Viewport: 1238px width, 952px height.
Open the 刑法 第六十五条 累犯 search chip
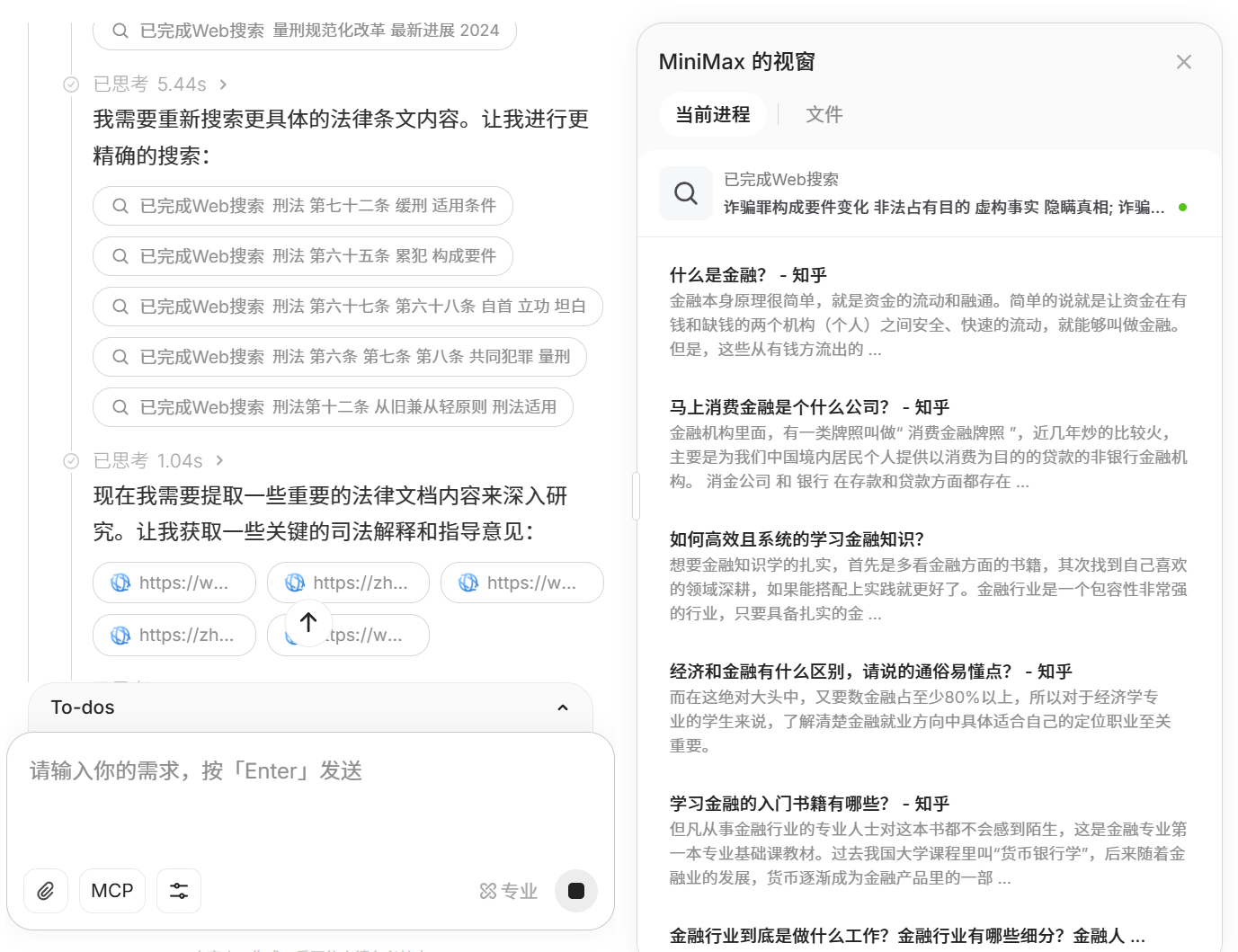coord(303,256)
